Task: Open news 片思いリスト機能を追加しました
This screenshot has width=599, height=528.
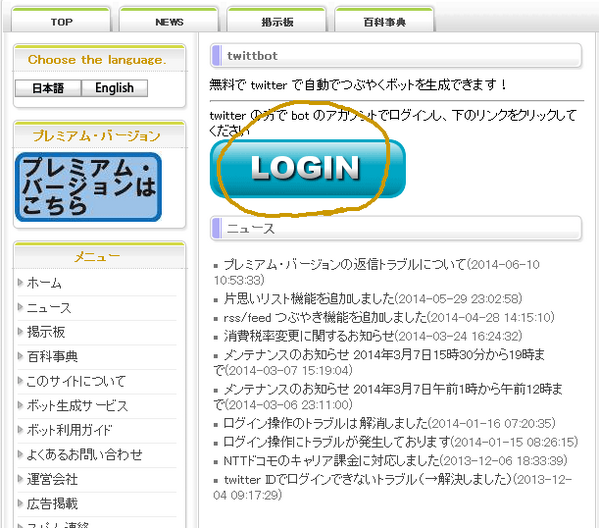Action: 309,298
